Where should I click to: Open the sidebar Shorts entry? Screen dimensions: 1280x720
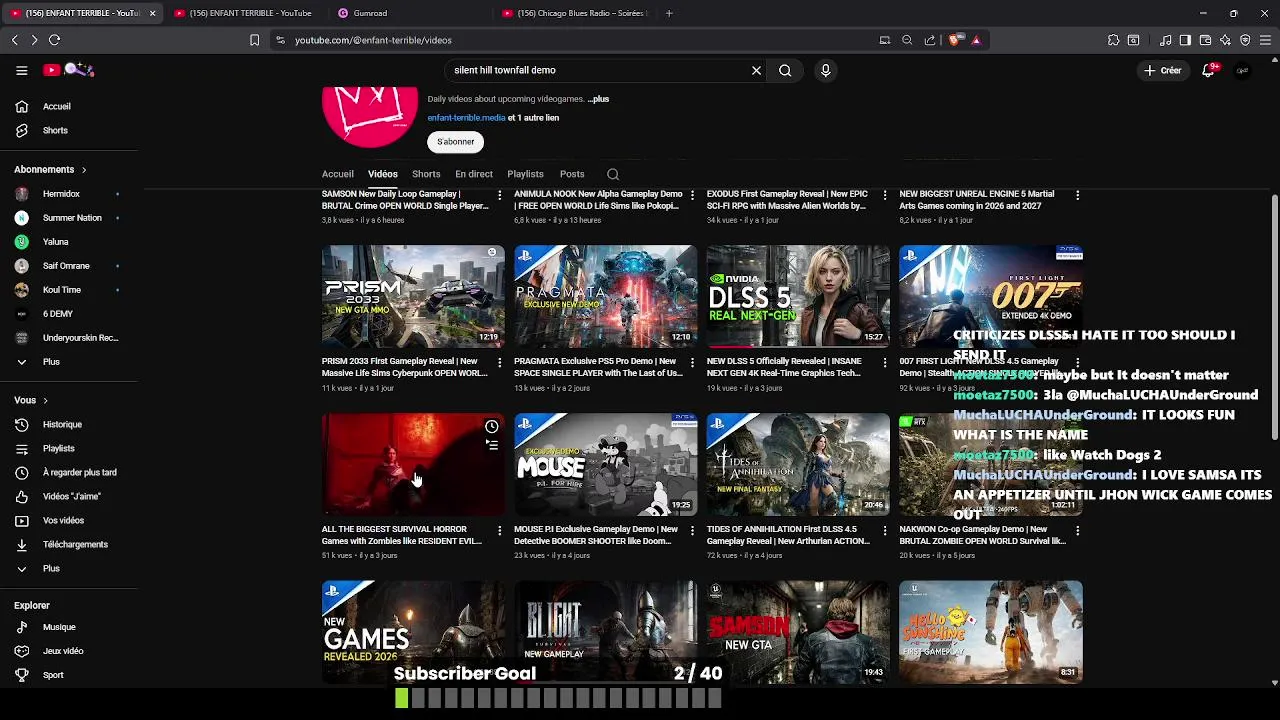(55, 130)
